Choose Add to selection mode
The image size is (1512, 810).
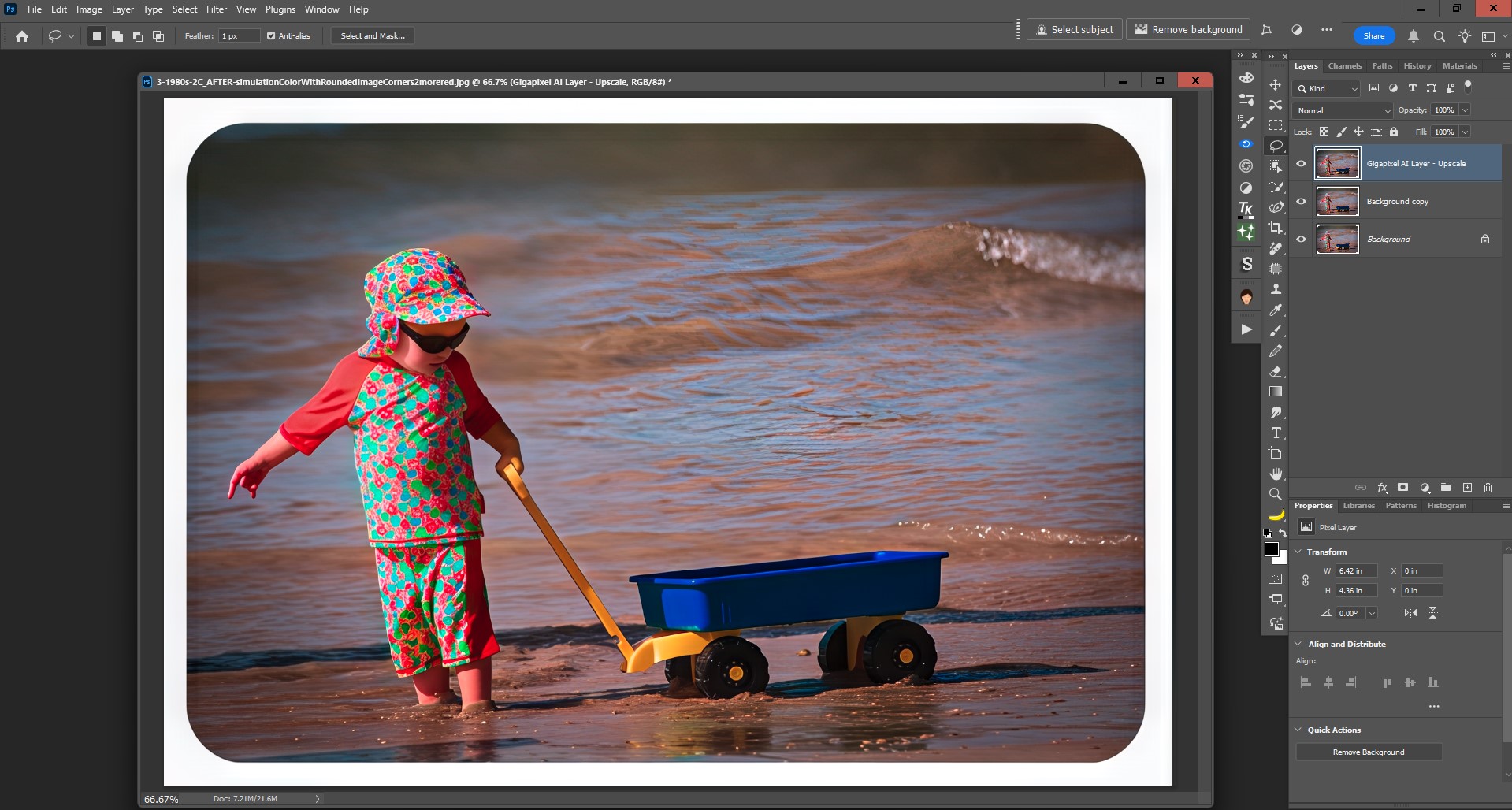(x=117, y=35)
